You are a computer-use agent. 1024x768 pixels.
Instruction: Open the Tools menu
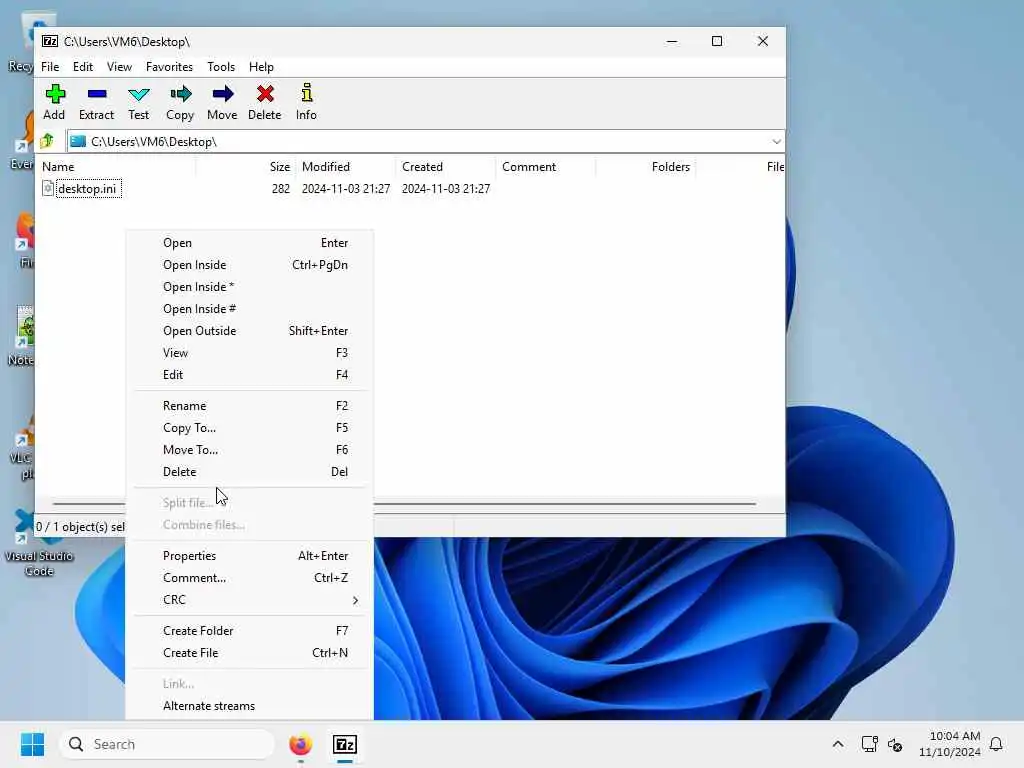(221, 67)
